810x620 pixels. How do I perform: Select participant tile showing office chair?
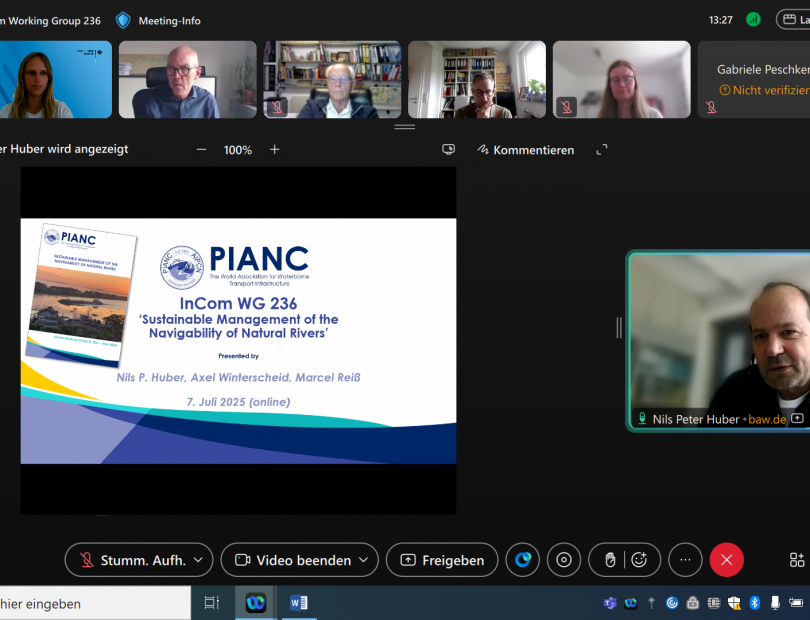coord(188,80)
